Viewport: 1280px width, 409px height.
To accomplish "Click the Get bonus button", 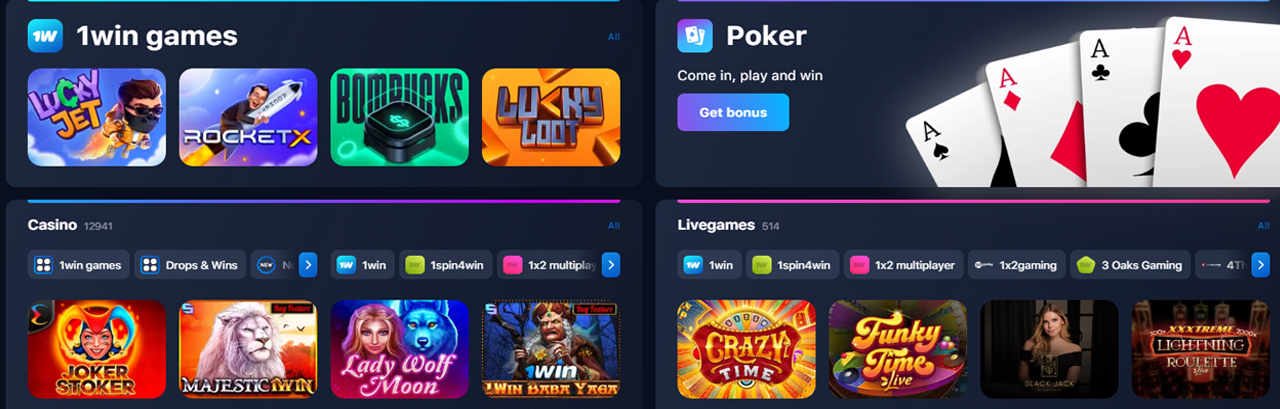I will (733, 112).
